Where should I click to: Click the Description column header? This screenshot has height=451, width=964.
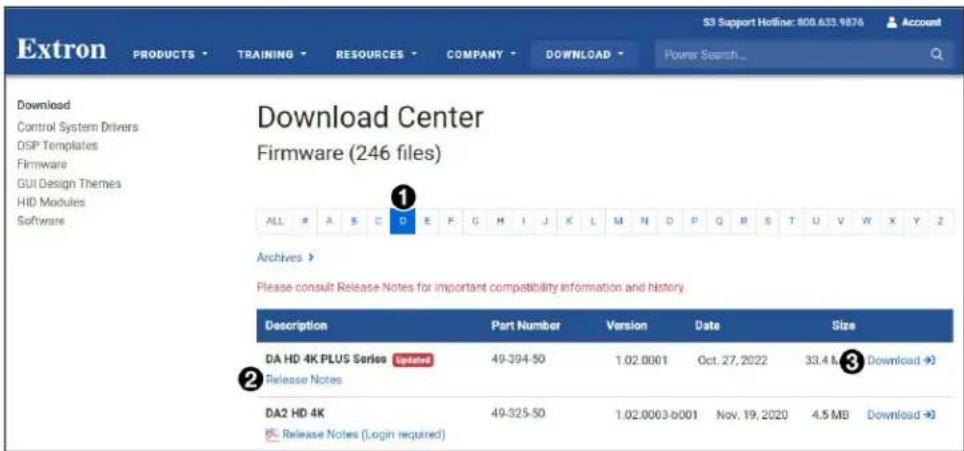click(296, 326)
